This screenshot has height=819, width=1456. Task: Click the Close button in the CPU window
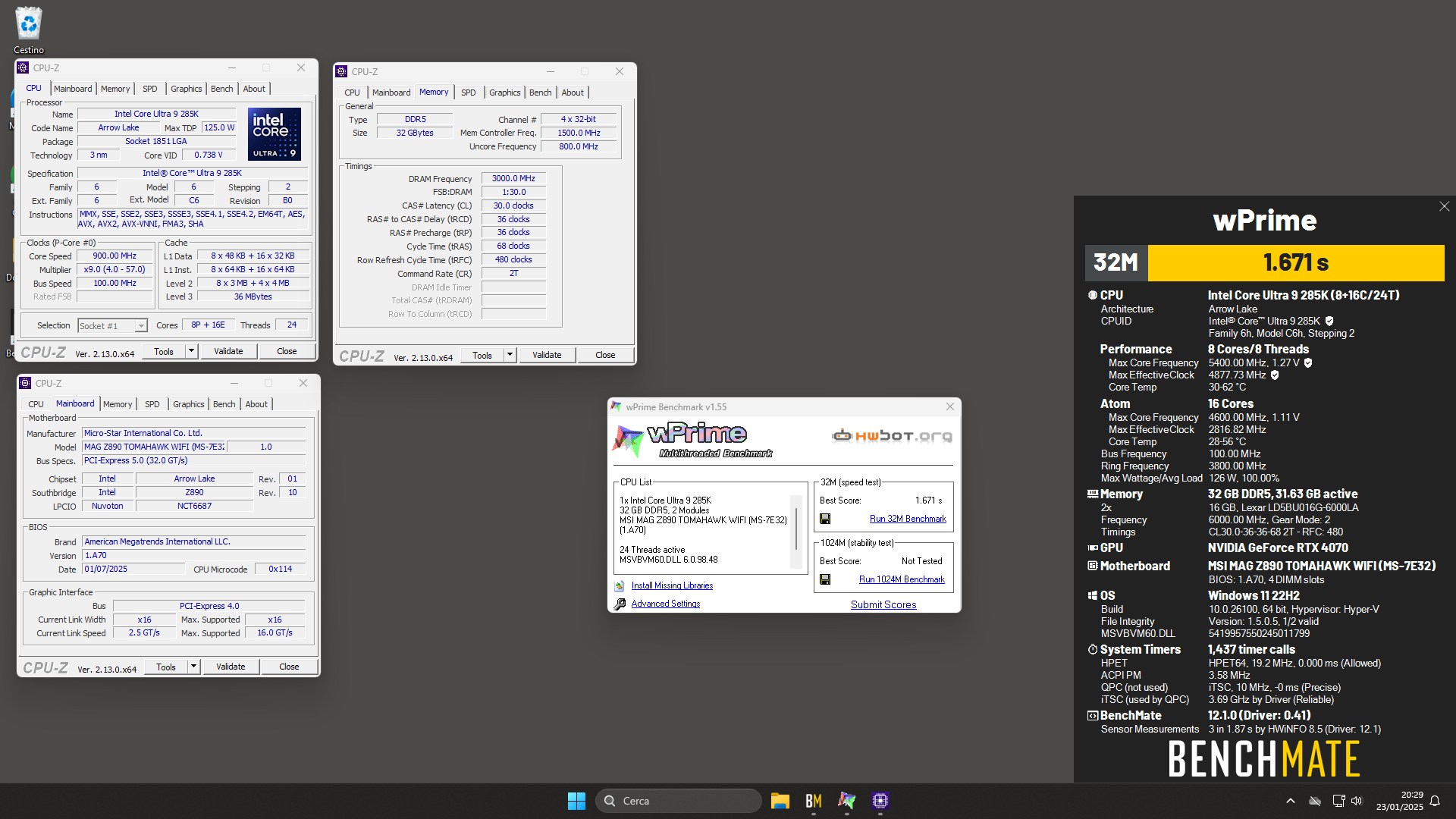pyautogui.click(x=287, y=351)
